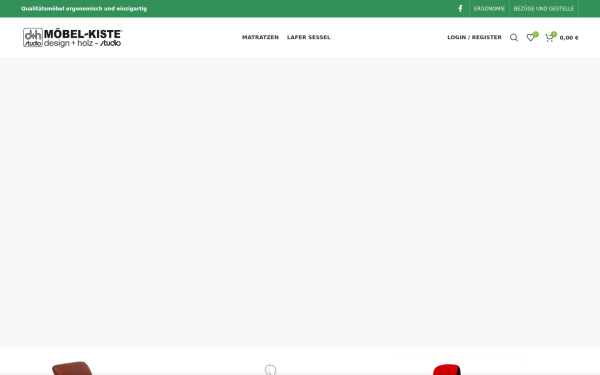Open the Facebook page icon

pos(460,8)
